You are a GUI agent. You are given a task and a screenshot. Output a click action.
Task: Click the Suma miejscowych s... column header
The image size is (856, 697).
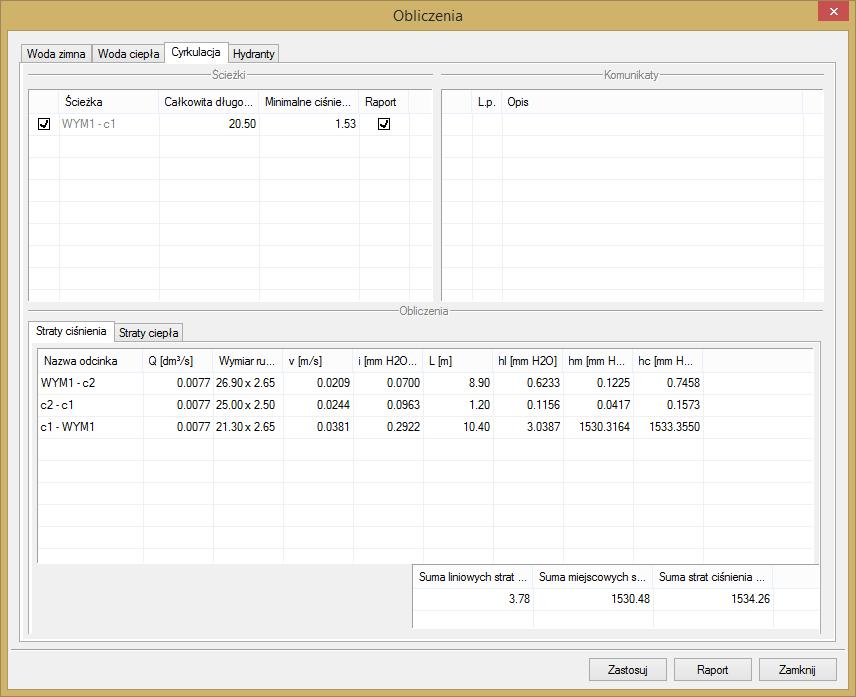pos(593,577)
